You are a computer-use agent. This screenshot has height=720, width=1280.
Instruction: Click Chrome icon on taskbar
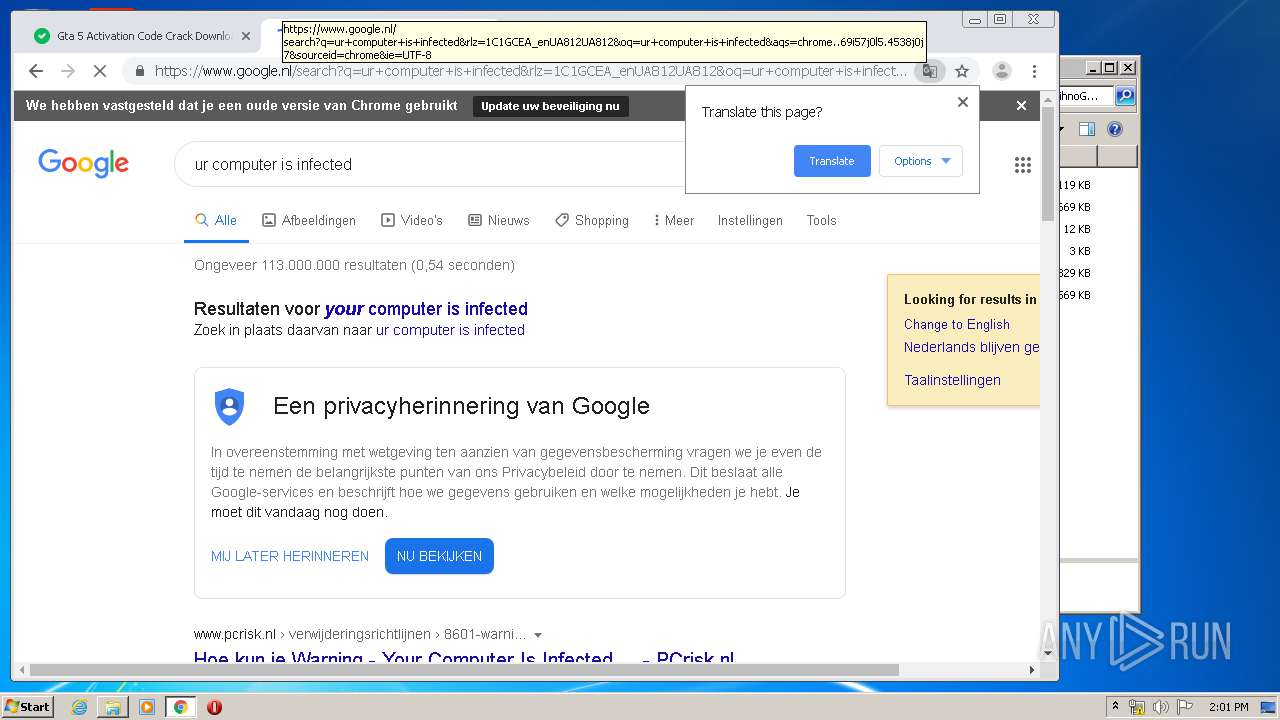tap(180, 707)
